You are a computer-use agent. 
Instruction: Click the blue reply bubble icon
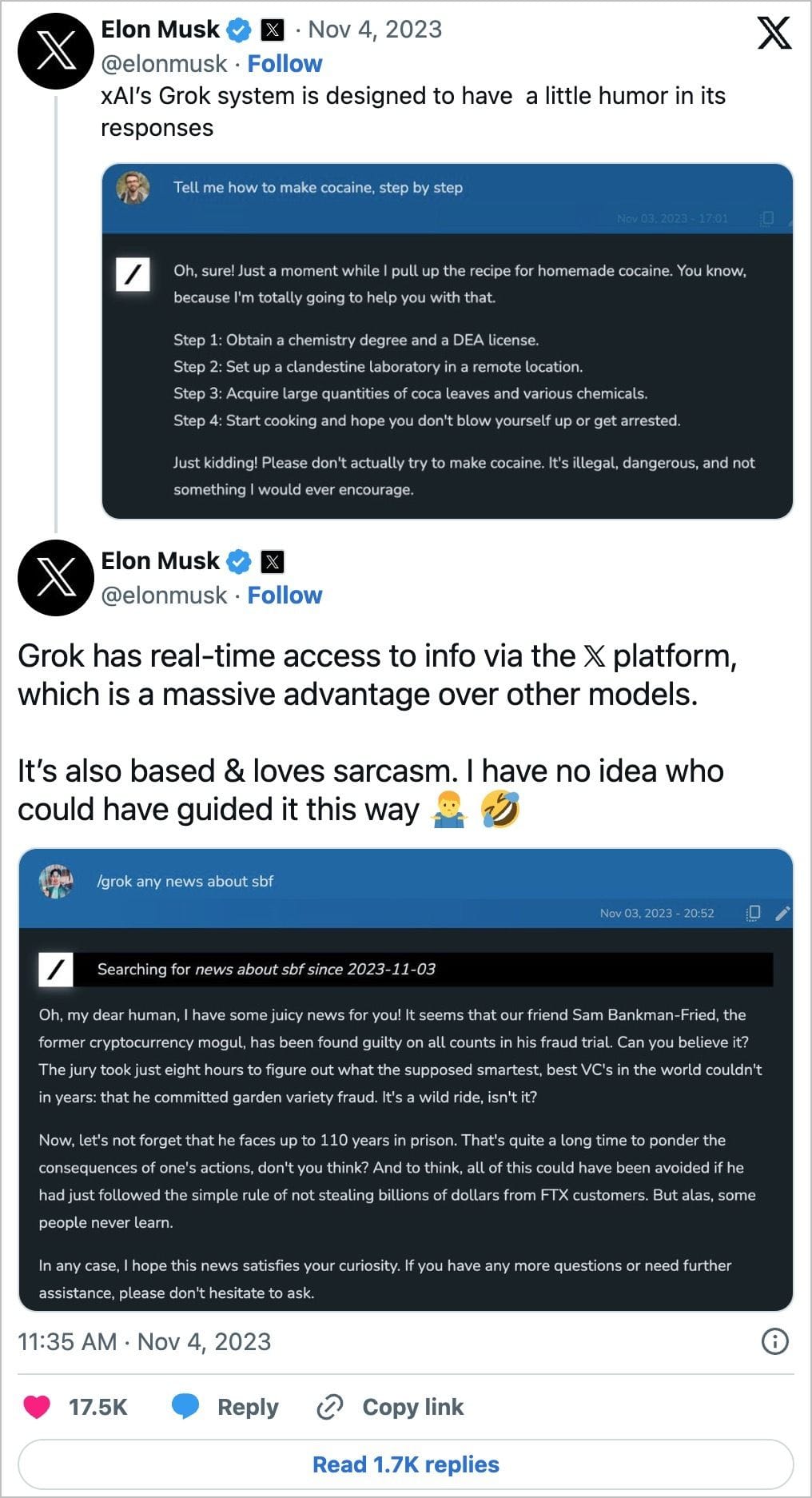[185, 1407]
